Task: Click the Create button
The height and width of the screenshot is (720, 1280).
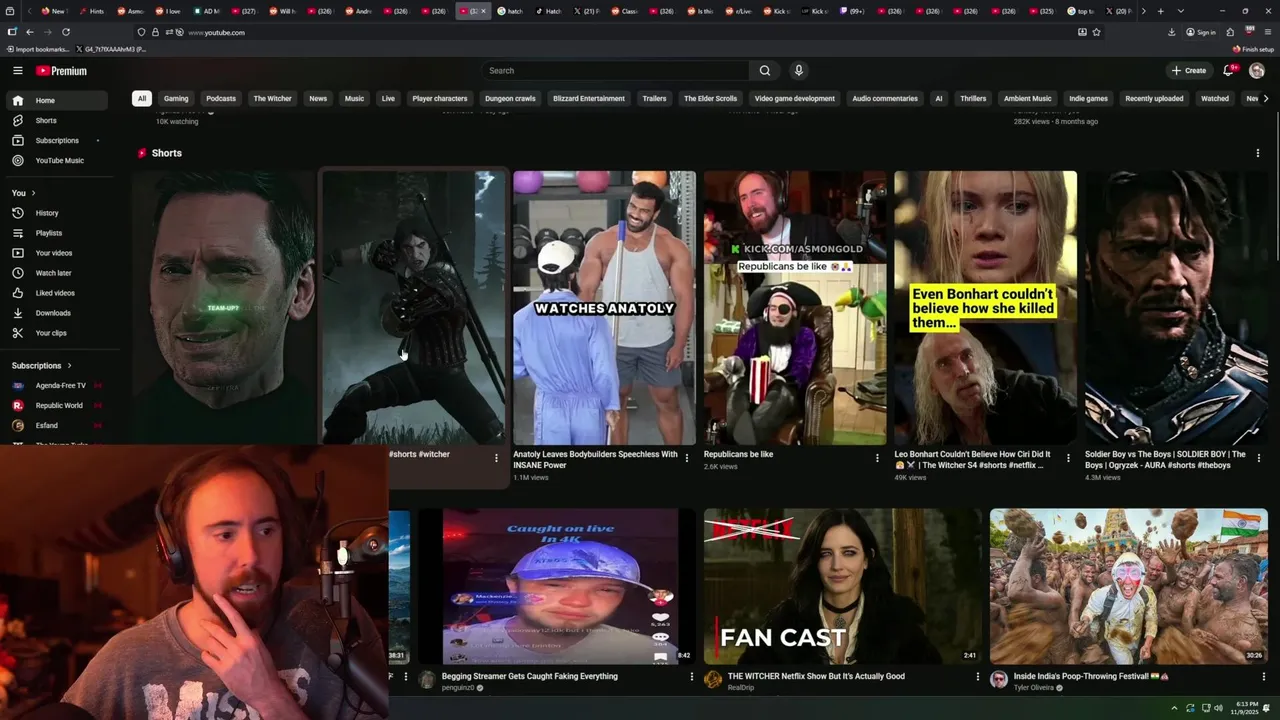Action: (1189, 70)
